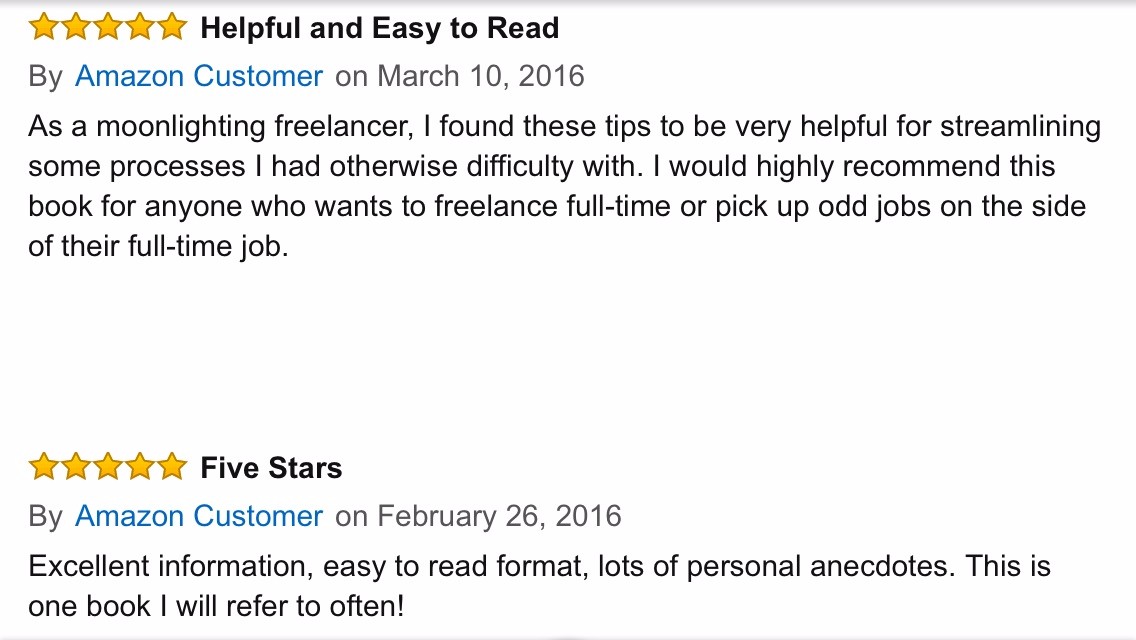This screenshot has width=1136, height=640.
Task: Open the Five Stars review title
Action: pos(271,468)
